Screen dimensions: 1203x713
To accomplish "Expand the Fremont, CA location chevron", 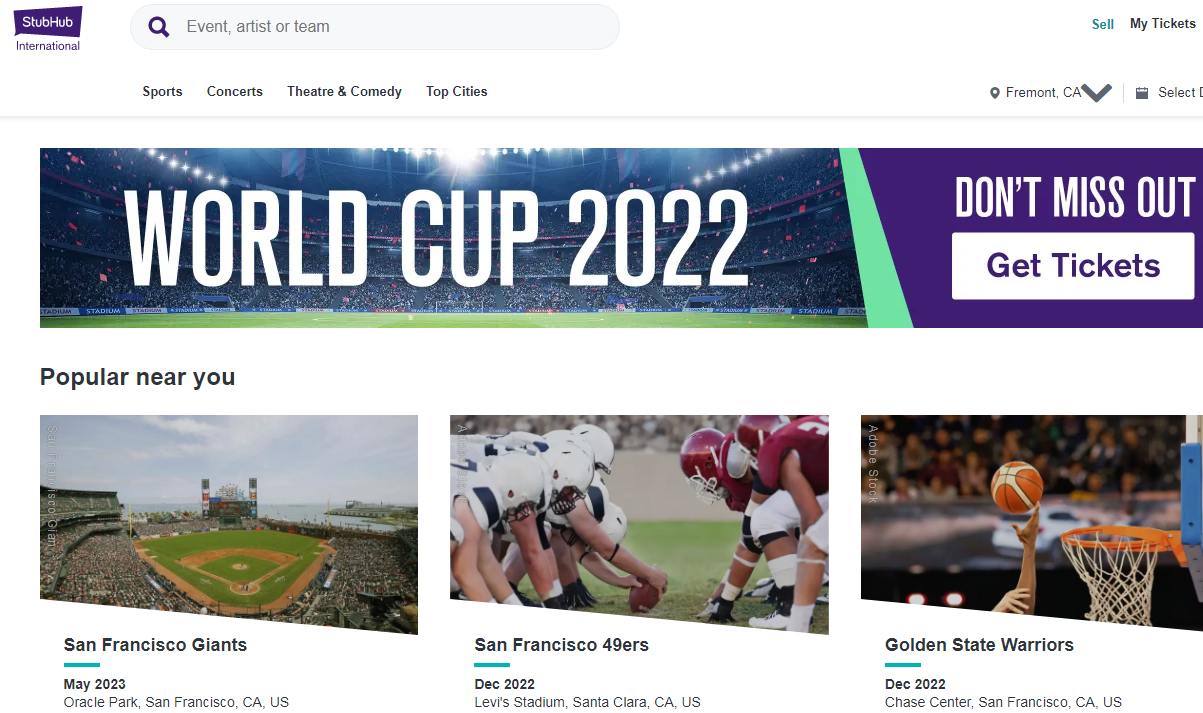I will coord(1097,93).
